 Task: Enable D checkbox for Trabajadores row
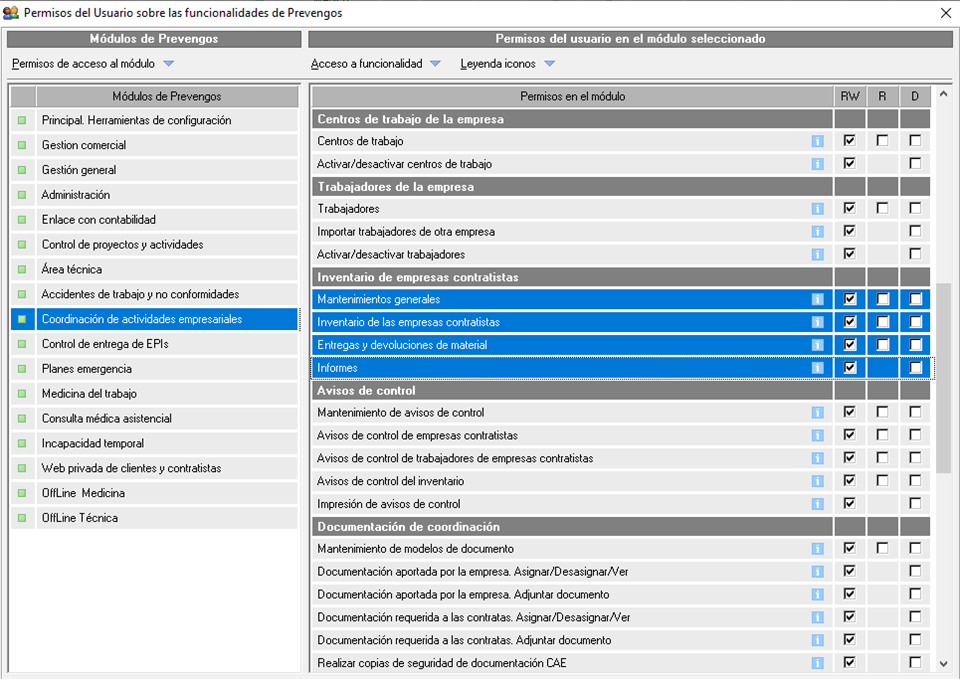click(915, 209)
